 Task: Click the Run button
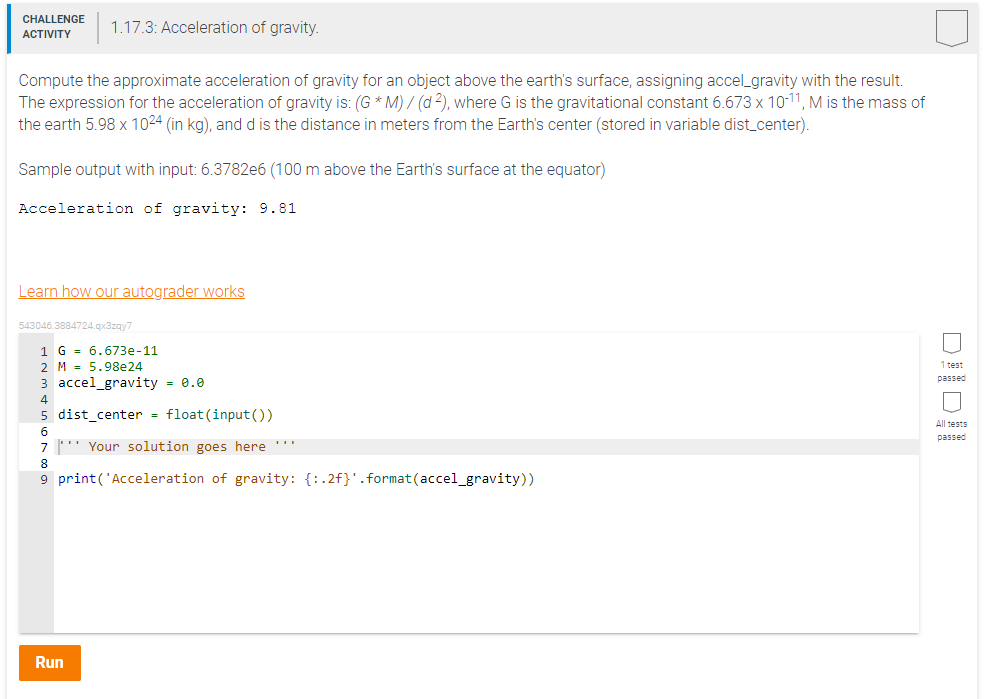(50, 662)
